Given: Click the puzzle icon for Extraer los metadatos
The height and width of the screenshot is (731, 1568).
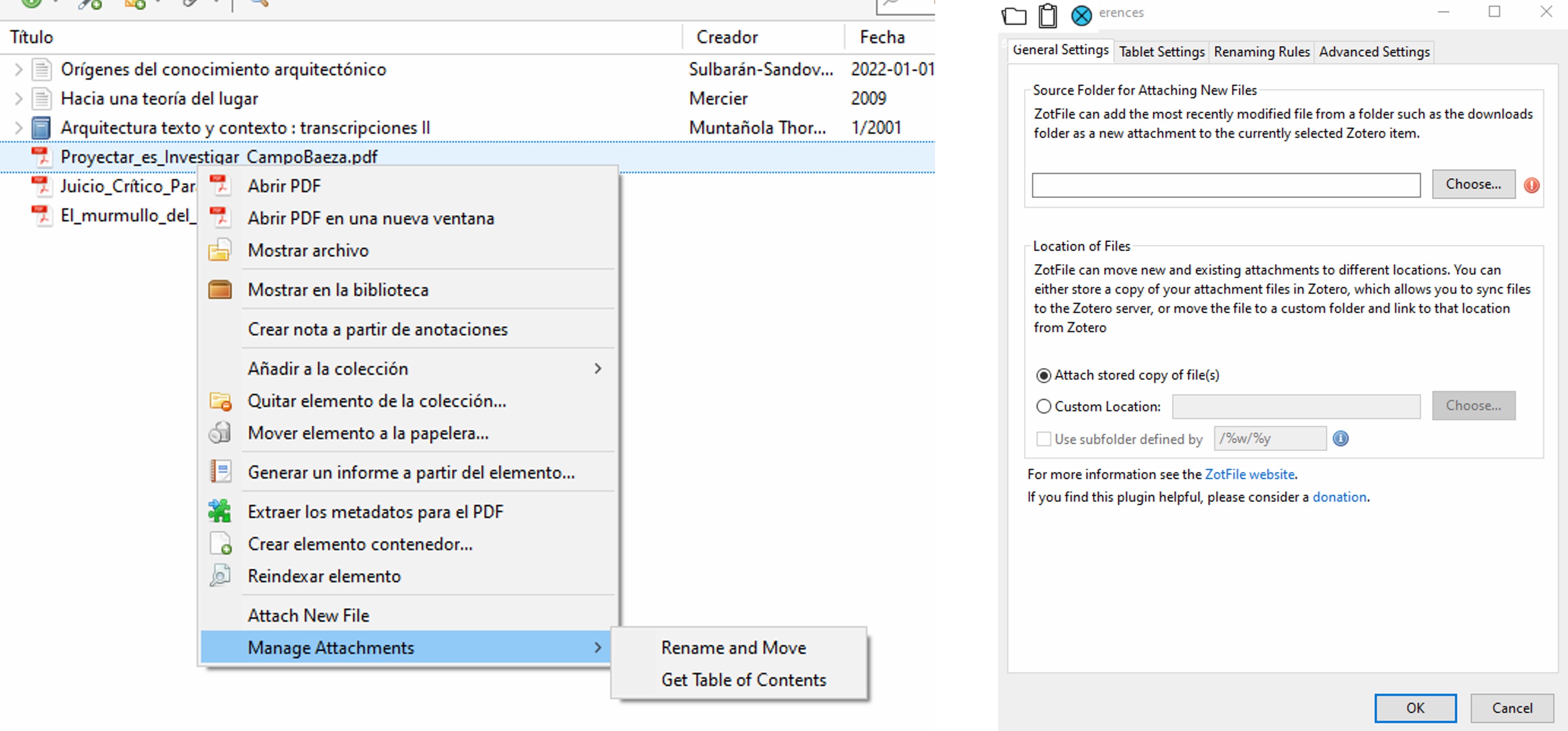Looking at the screenshot, I should click(x=219, y=512).
